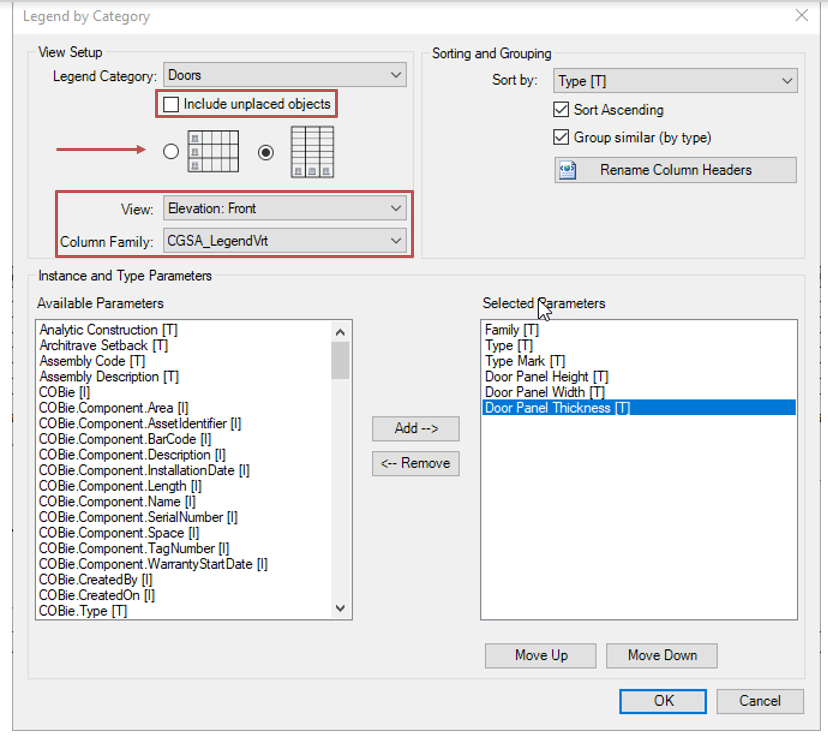Close the Legend by Category dialog
This screenshot has width=828, height=738.
click(x=801, y=15)
